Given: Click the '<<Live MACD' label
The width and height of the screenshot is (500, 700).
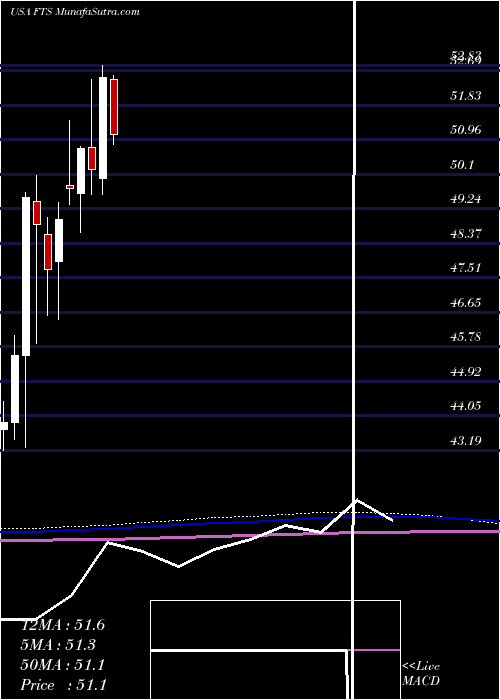Looking at the screenshot, I should tap(421, 674).
